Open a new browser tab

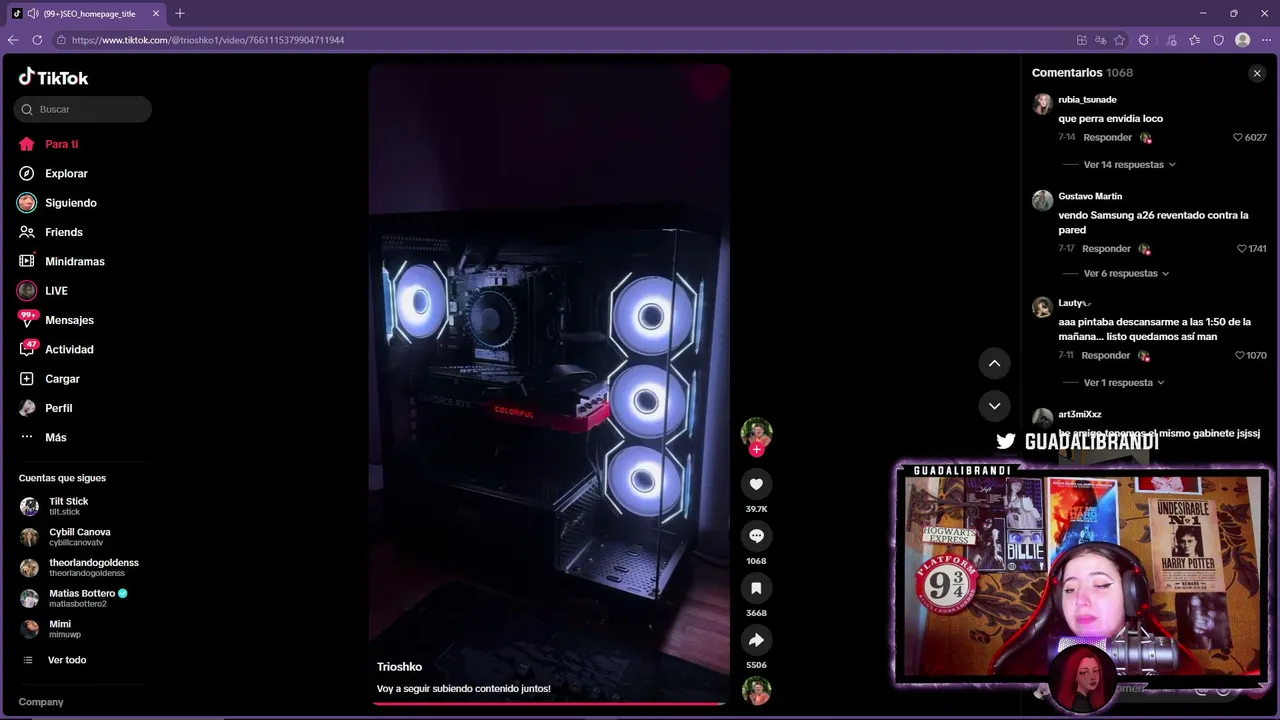(x=180, y=14)
